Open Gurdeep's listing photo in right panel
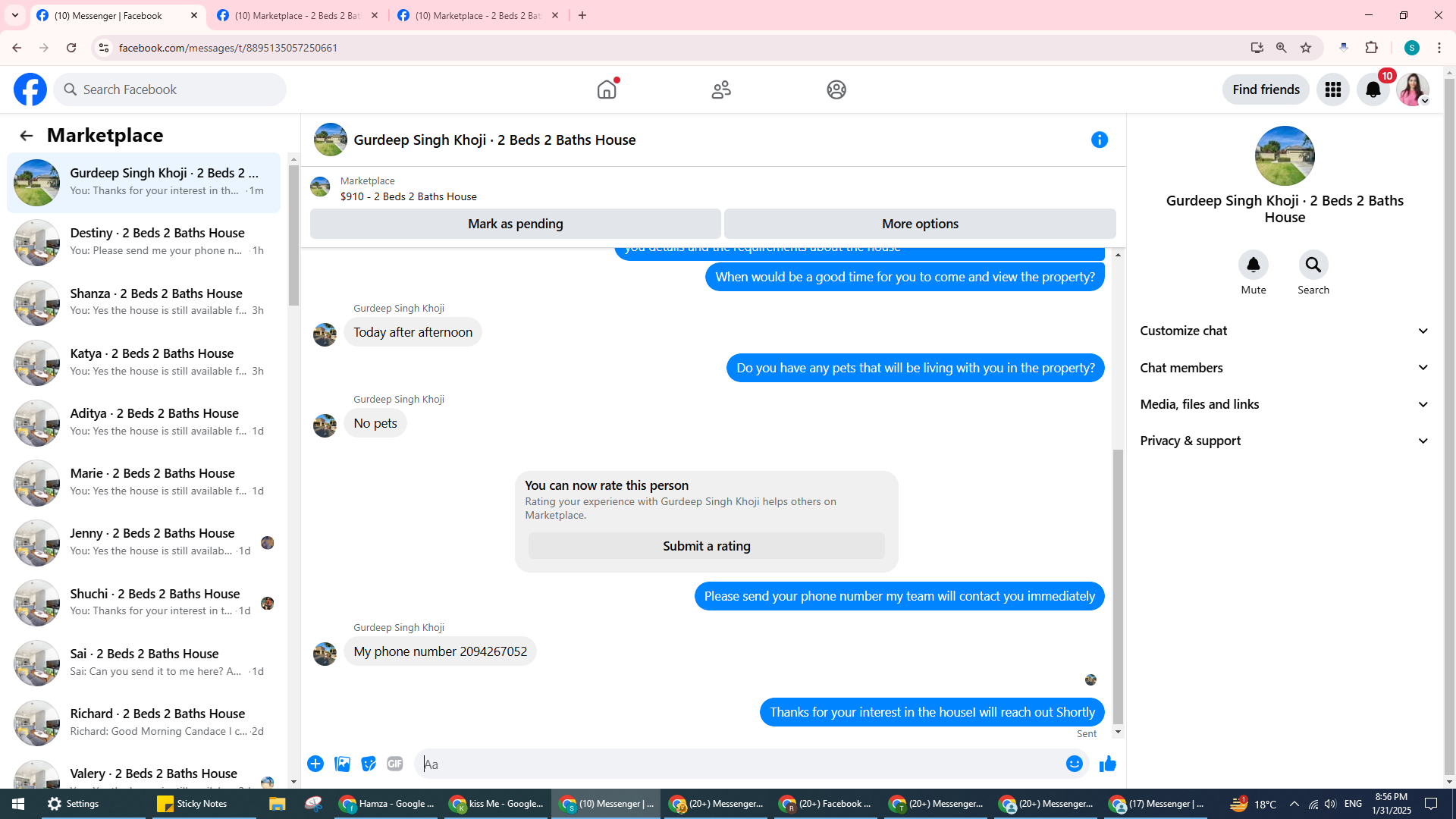This screenshot has height=819, width=1456. pos(1285,155)
